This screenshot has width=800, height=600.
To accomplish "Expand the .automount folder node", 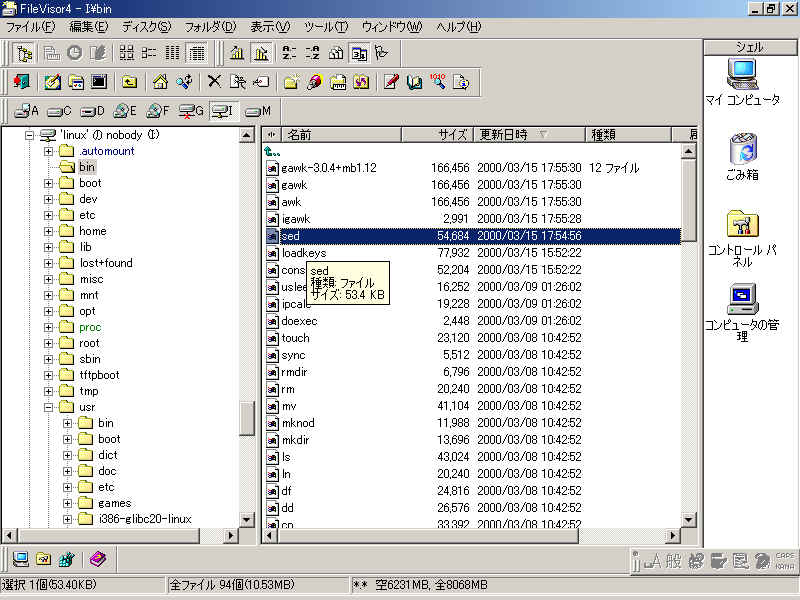I will (48, 151).
